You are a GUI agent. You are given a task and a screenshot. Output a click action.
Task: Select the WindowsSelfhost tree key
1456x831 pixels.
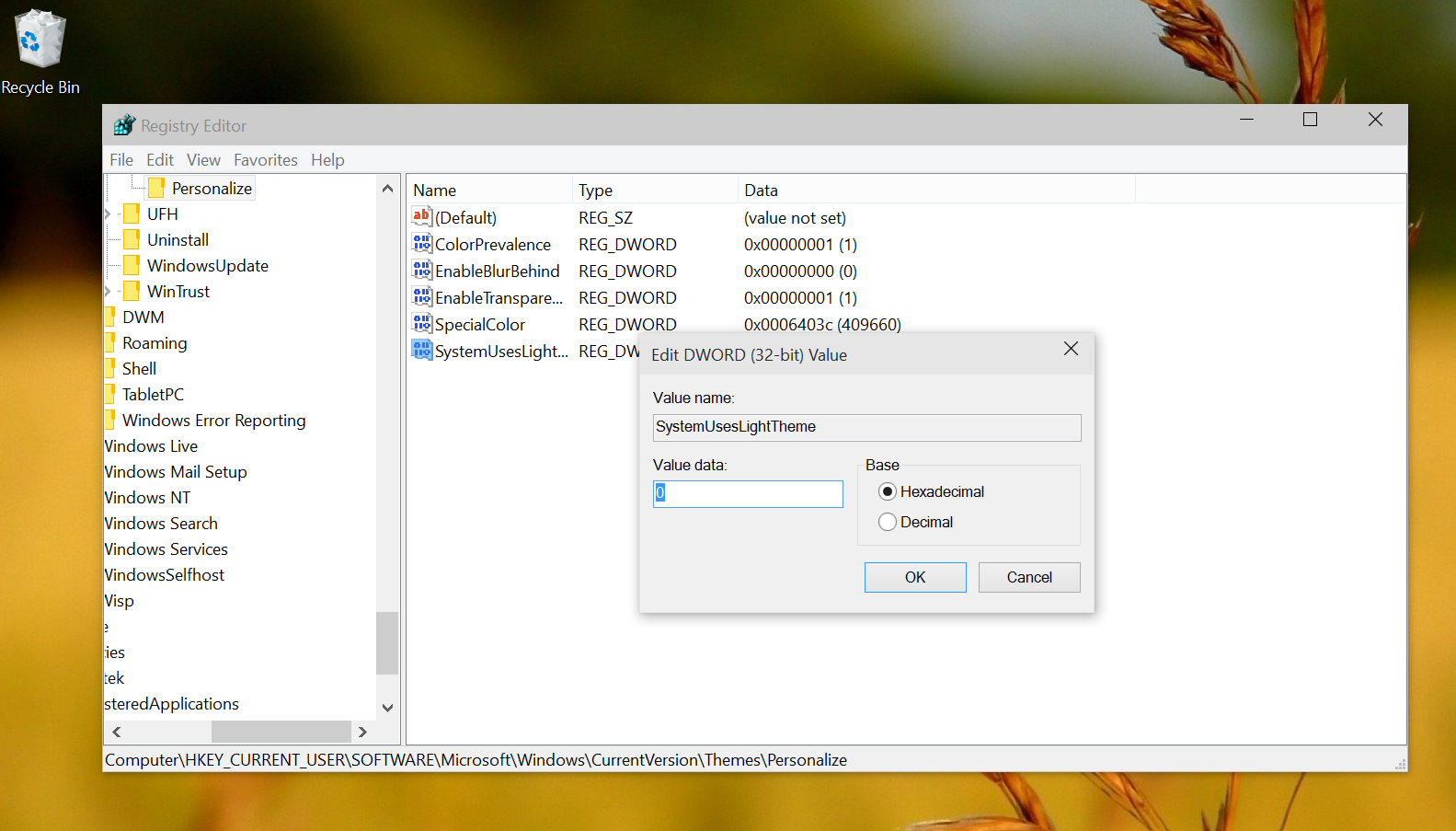164,574
